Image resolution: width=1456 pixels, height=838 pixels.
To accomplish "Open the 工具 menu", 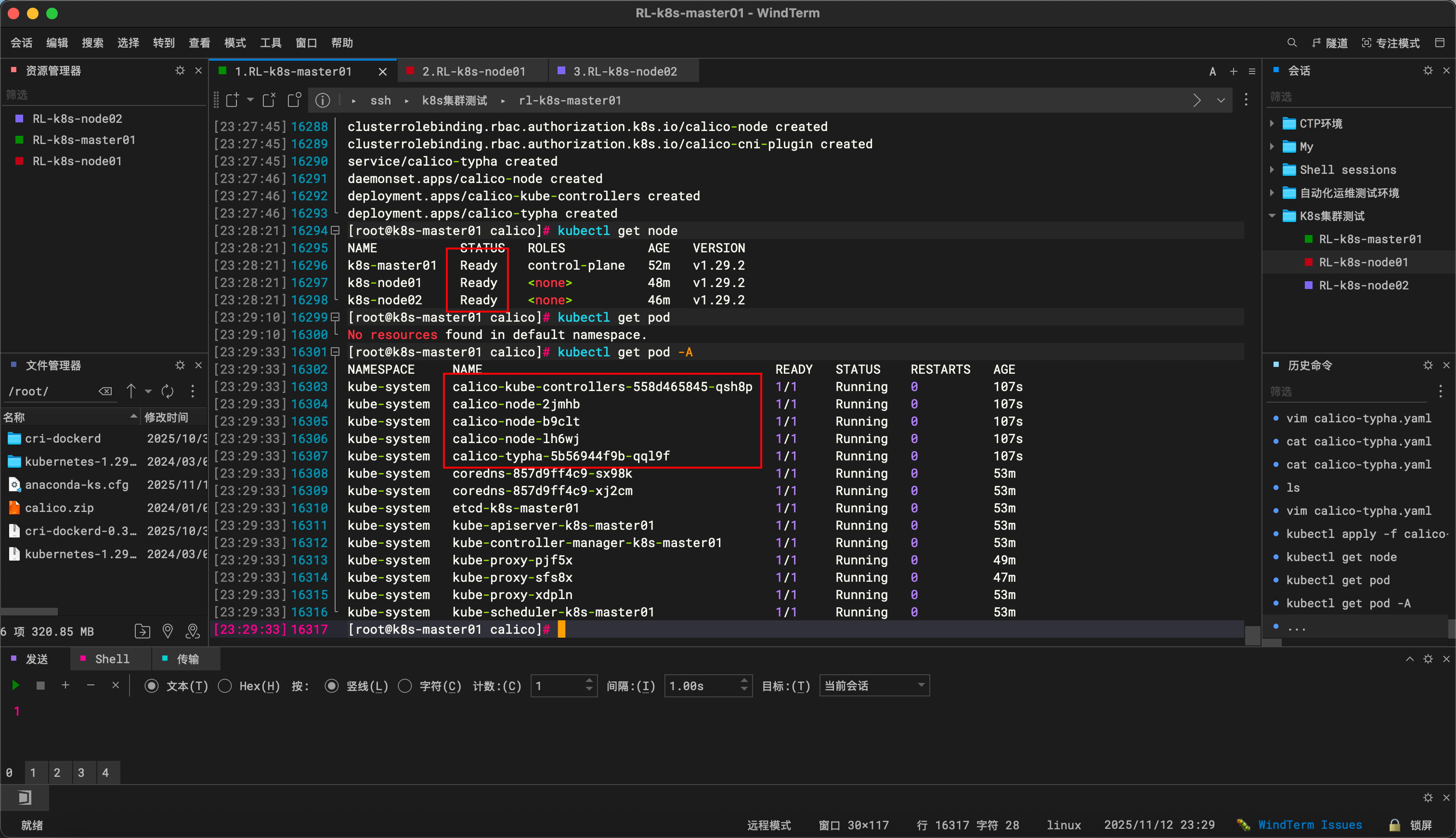I will pos(271,43).
